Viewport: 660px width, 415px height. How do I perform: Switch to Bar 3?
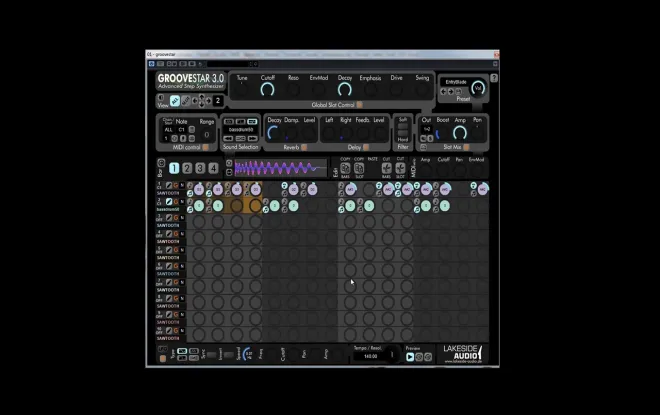pos(200,168)
